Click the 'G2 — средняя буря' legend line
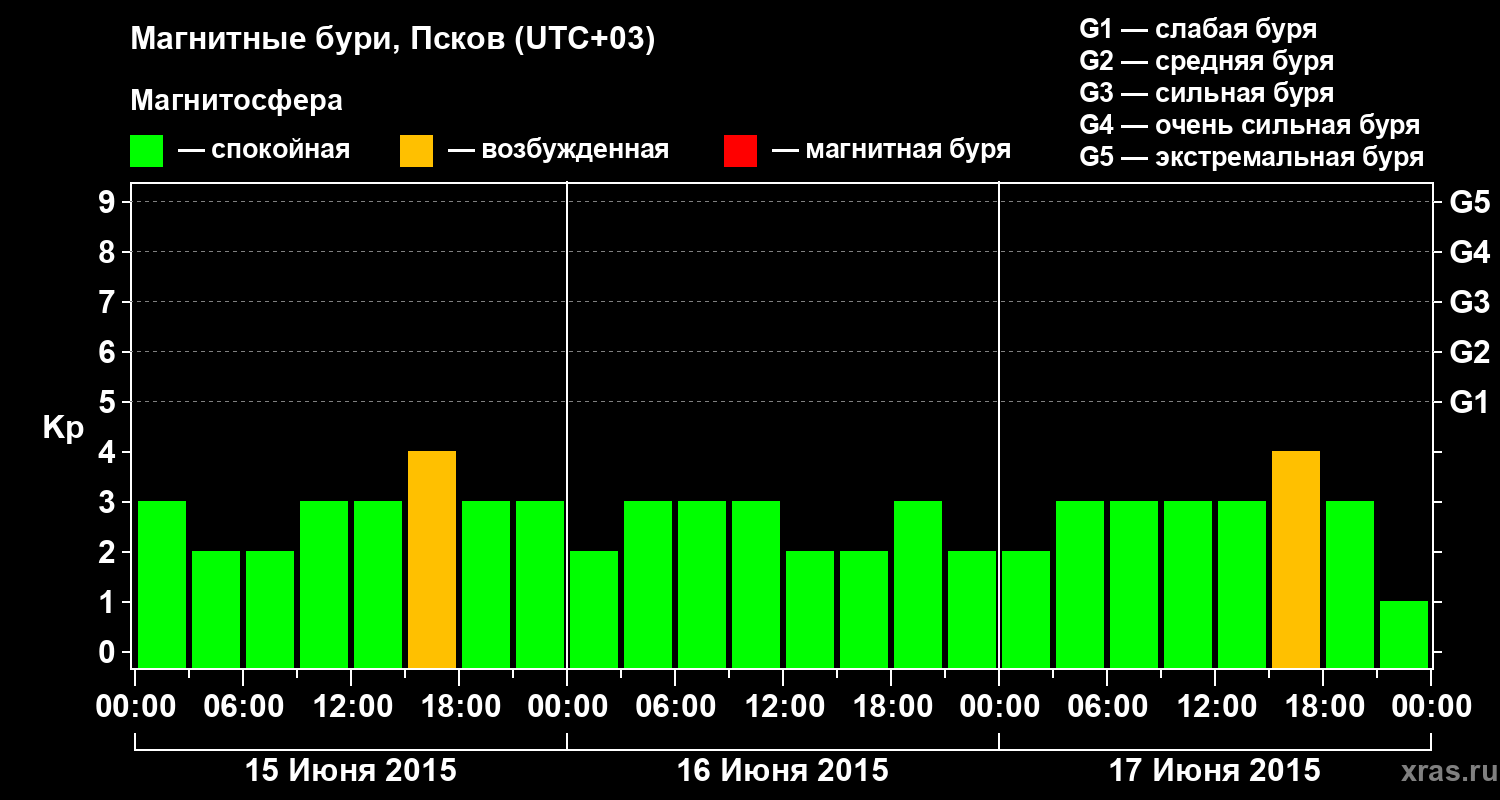 1207,61
